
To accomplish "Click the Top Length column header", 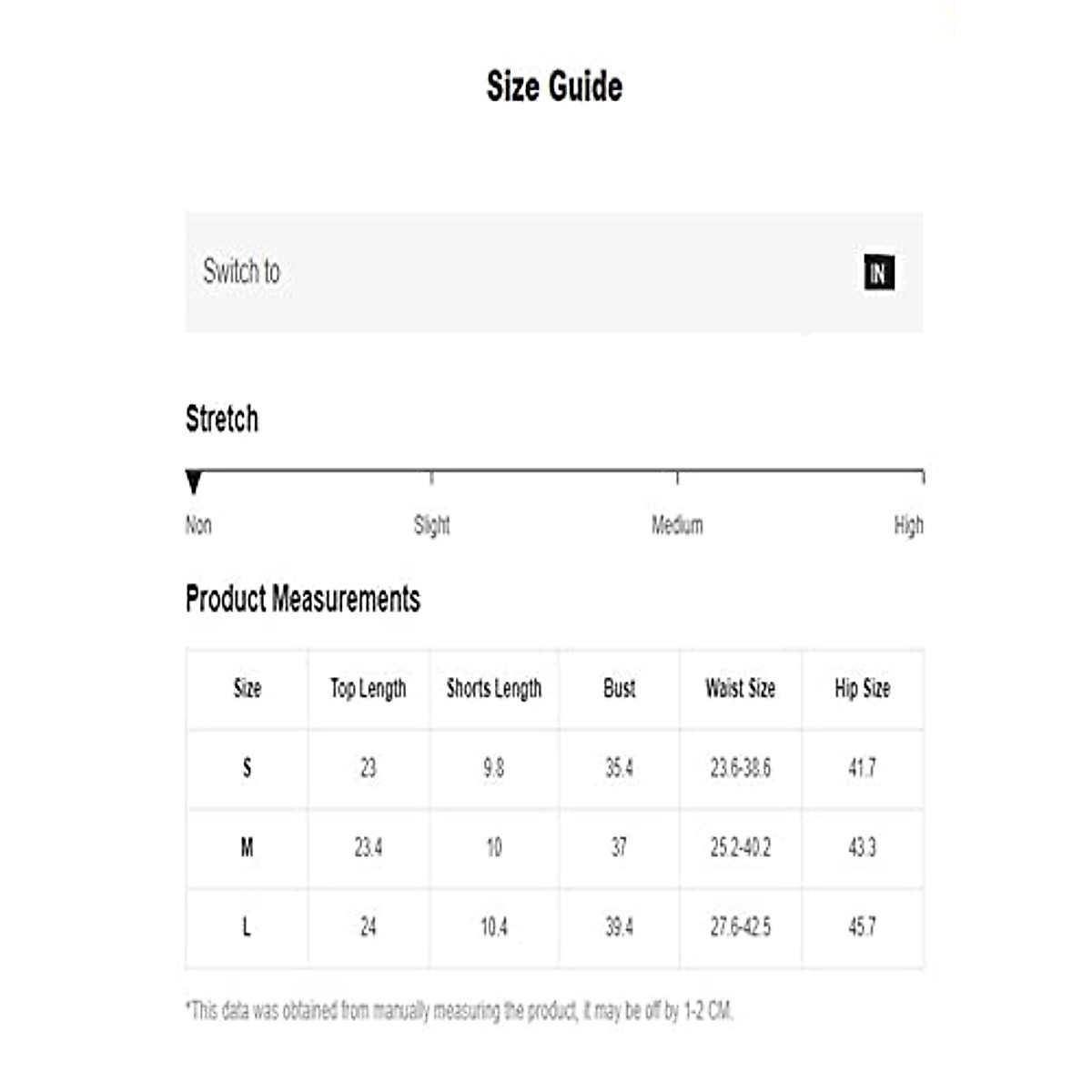I will [x=368, y=689].
